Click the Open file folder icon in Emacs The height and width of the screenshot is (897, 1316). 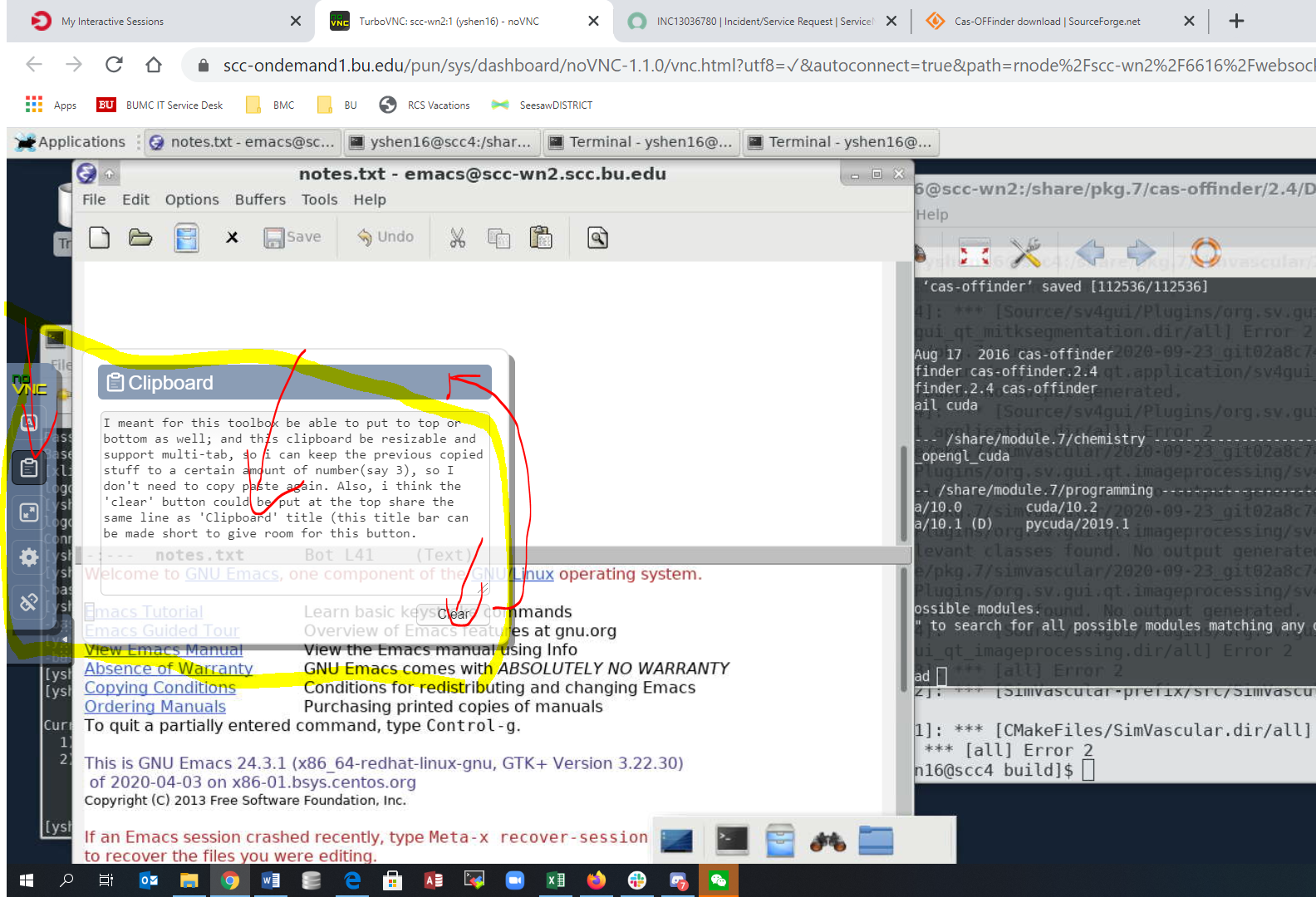[140, 238]
